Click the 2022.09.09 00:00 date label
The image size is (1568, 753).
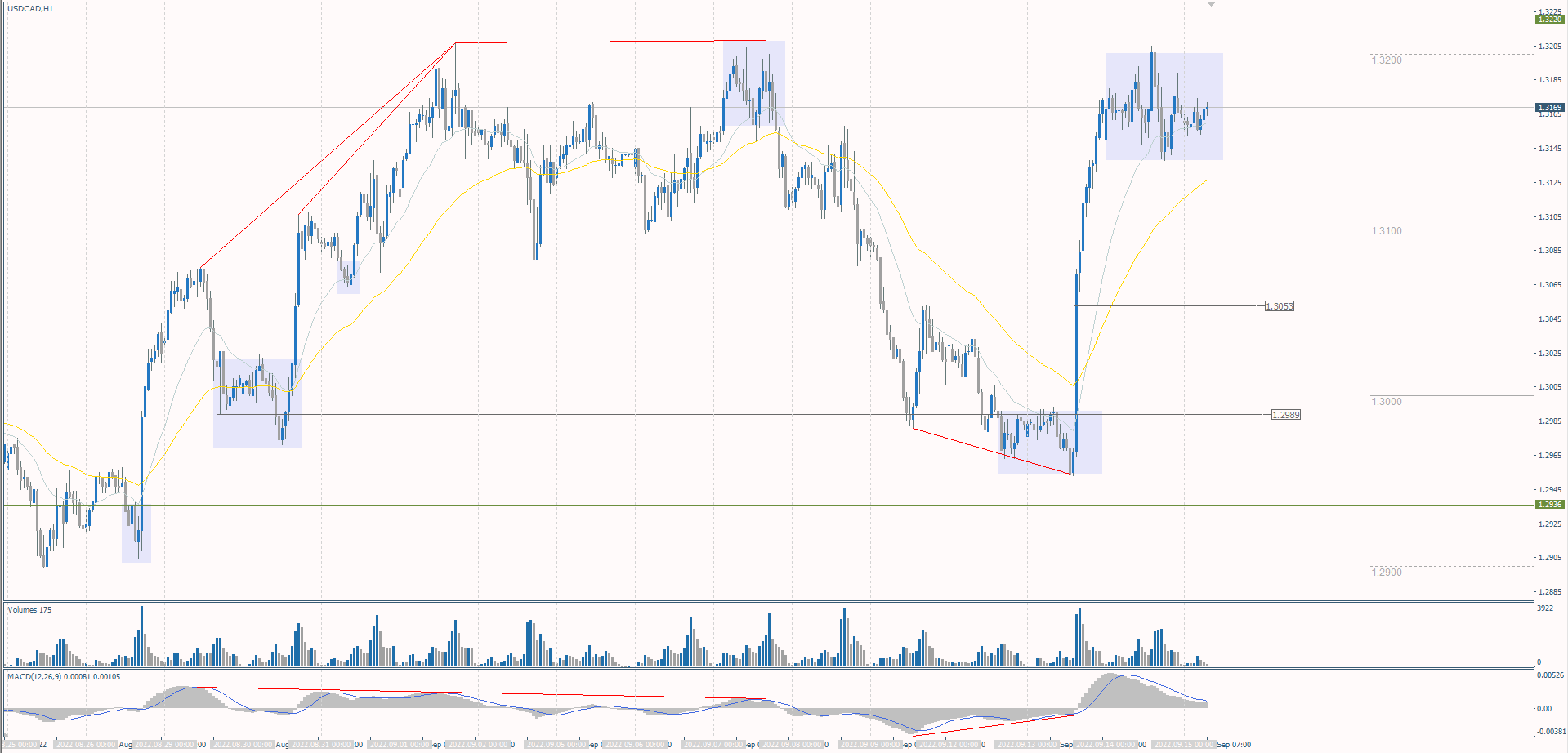(x=871, y=745)
